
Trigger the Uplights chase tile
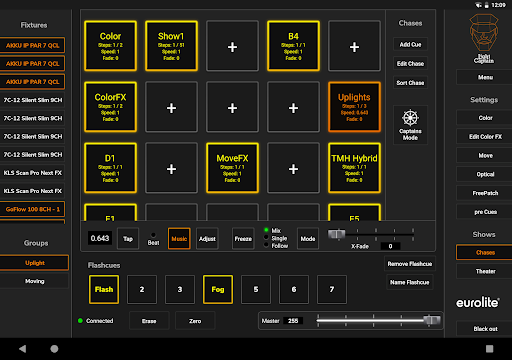[x=354, y=107]
